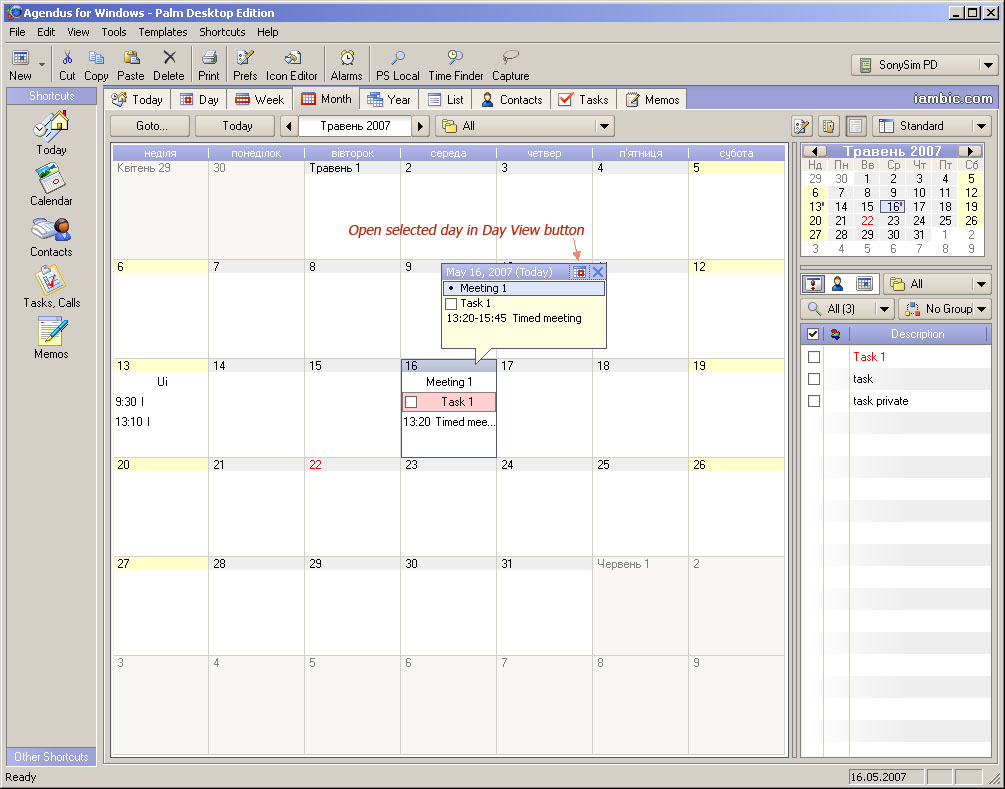Open the All folder dropdown in side panel
This screenshot has height=789, width=1005.
(981, 284)
